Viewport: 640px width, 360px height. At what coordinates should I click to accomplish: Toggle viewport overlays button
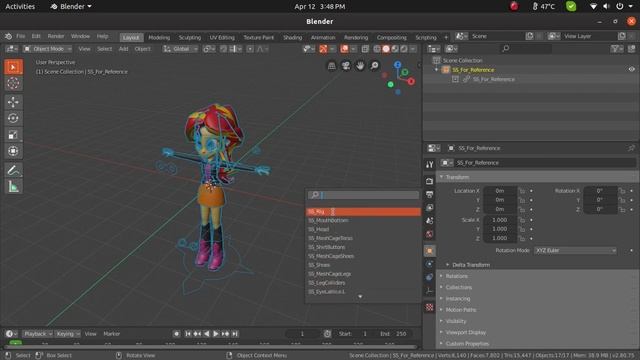tap(344, 49)
